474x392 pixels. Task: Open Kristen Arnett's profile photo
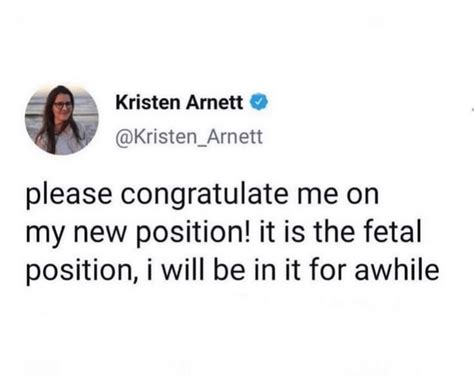(x=62, y=120)
